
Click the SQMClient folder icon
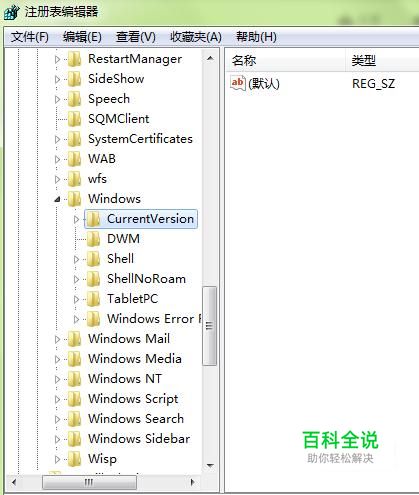coord(74,119)
